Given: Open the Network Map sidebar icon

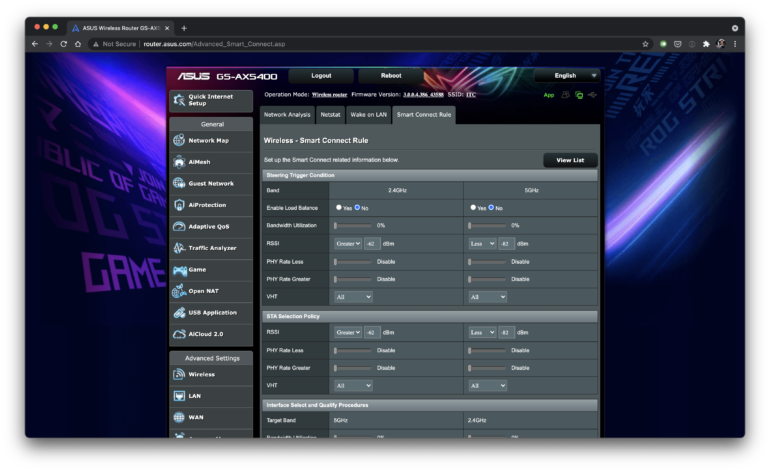Looking at the screenshot, I should click(x=180, y=140).
